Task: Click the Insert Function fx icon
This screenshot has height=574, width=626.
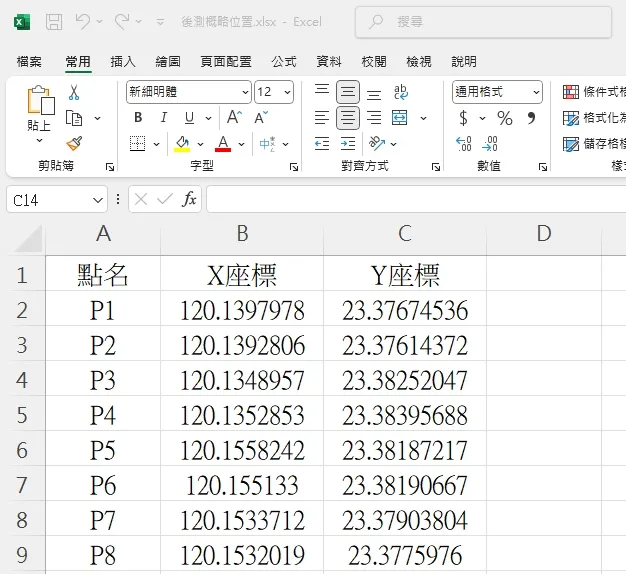Action: [x=188, y=199]
